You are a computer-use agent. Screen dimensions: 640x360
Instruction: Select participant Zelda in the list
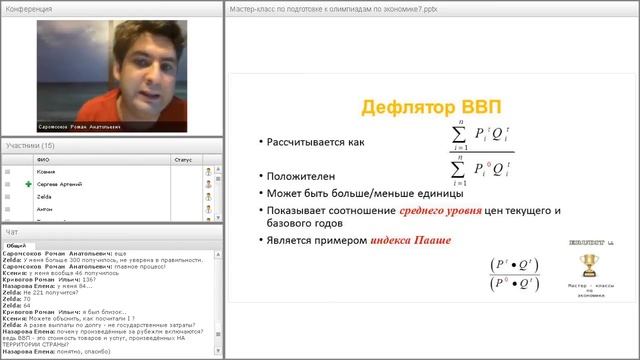pos(44,197)
